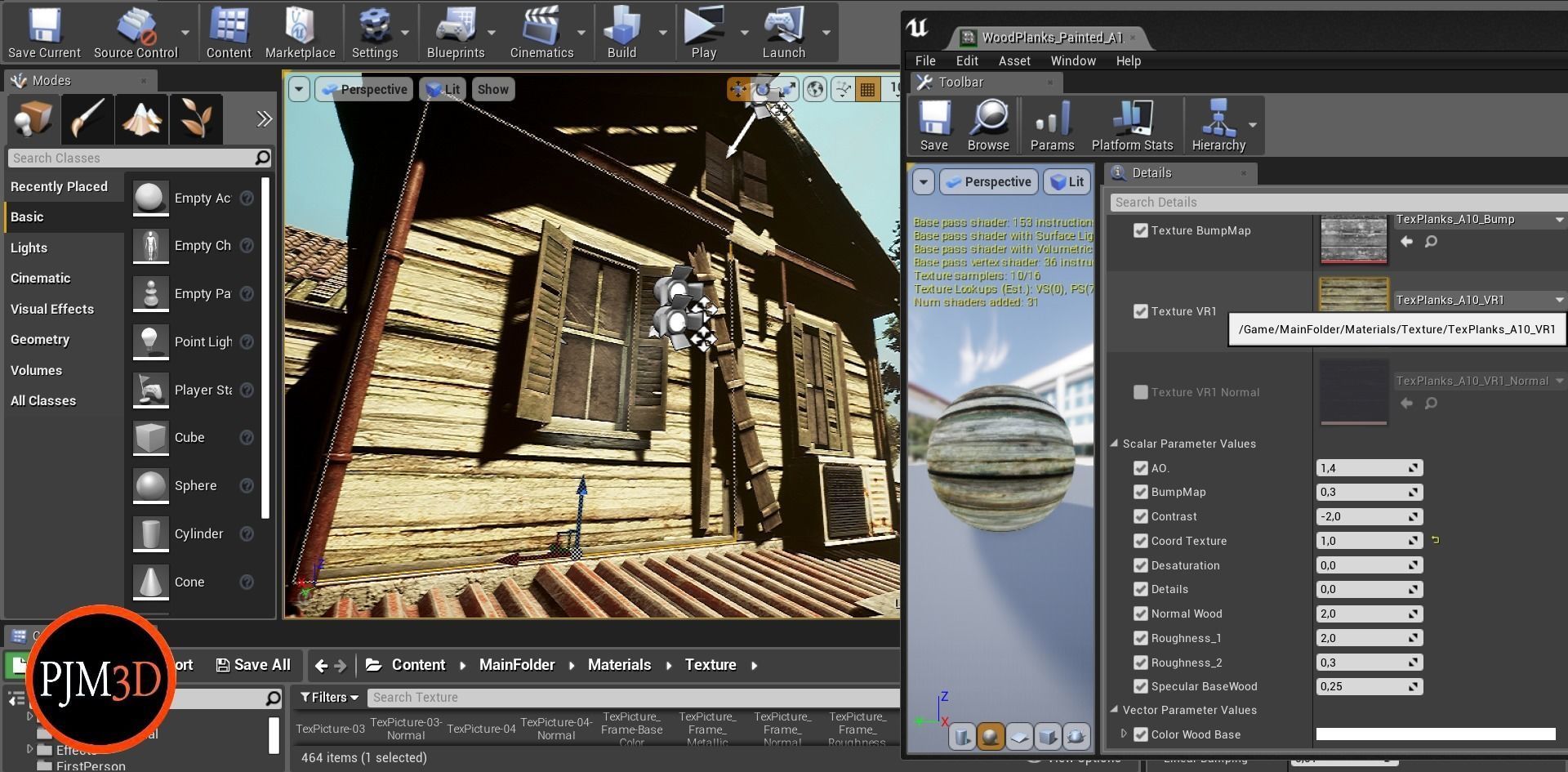Navigate to Materials in breadcrumb path
The width and height of the screenshot is (1568, 772).
tap(619, 665)
